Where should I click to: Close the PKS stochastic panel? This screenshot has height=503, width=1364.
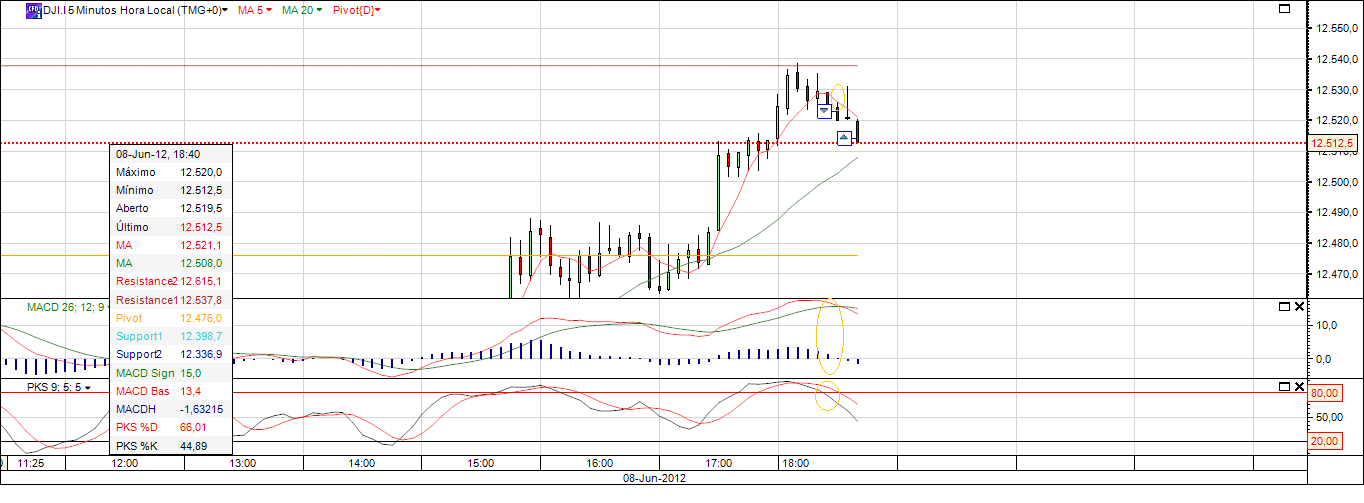[x=1299, y=386]
